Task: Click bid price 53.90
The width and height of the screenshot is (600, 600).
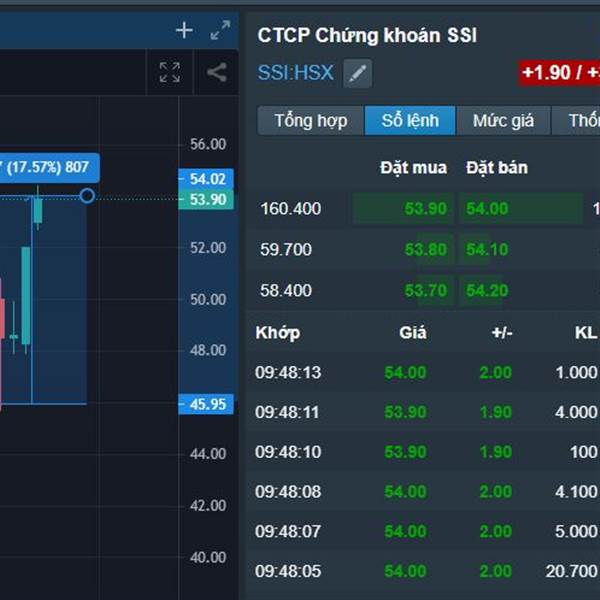Action: (426, 209)
